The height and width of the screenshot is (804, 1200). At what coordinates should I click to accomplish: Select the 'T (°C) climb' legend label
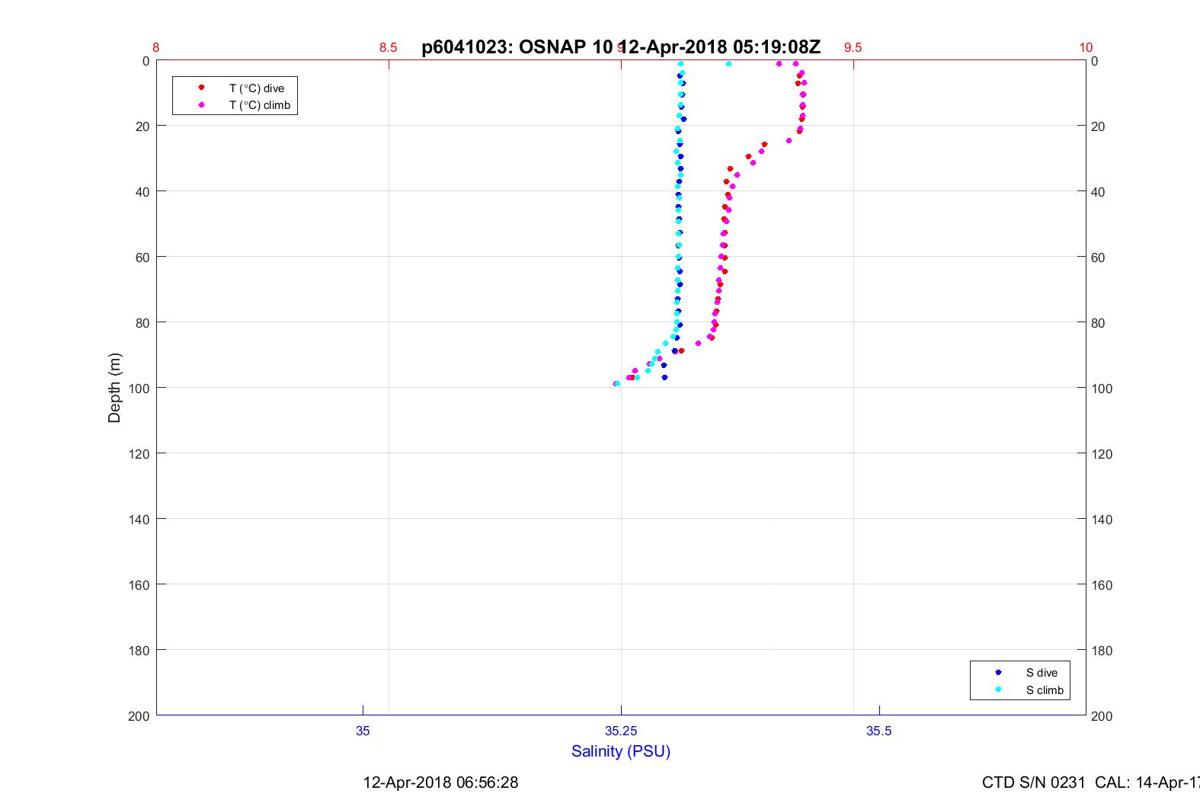point(260,104)
